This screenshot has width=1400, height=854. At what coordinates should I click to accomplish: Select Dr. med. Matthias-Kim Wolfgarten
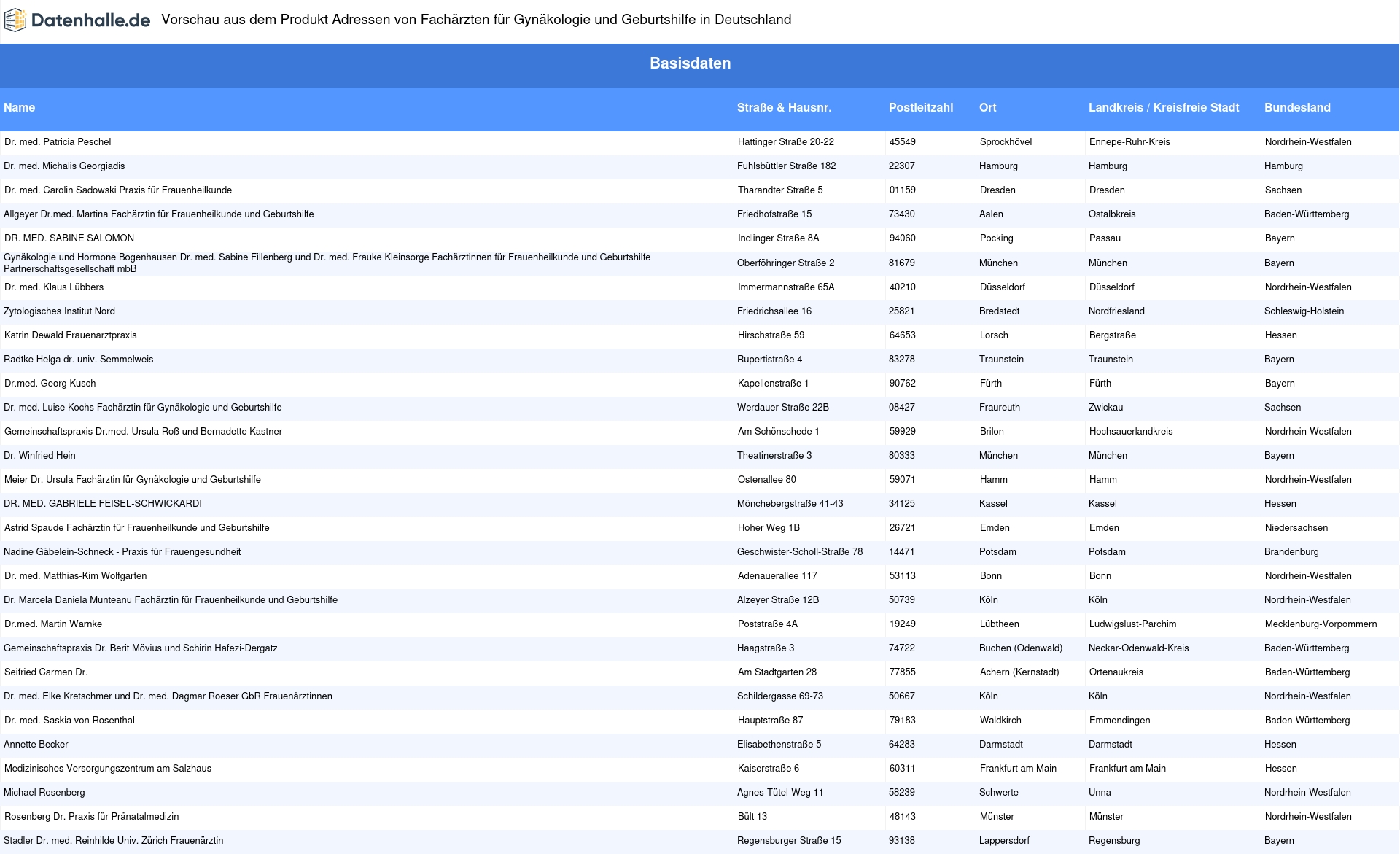coord(76,576)
